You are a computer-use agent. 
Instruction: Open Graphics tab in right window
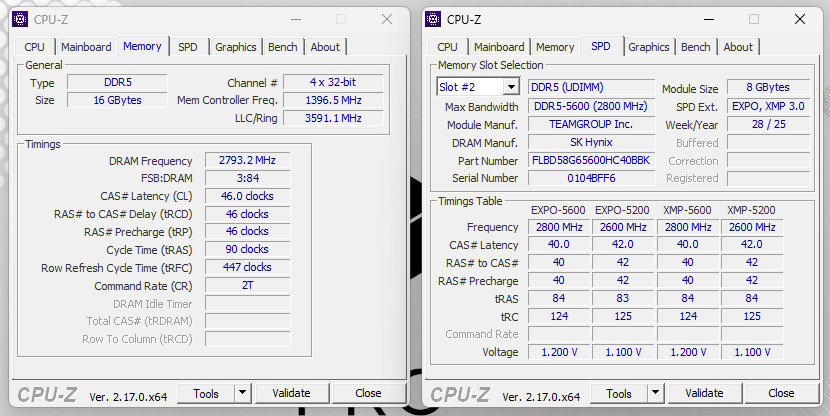648,47
